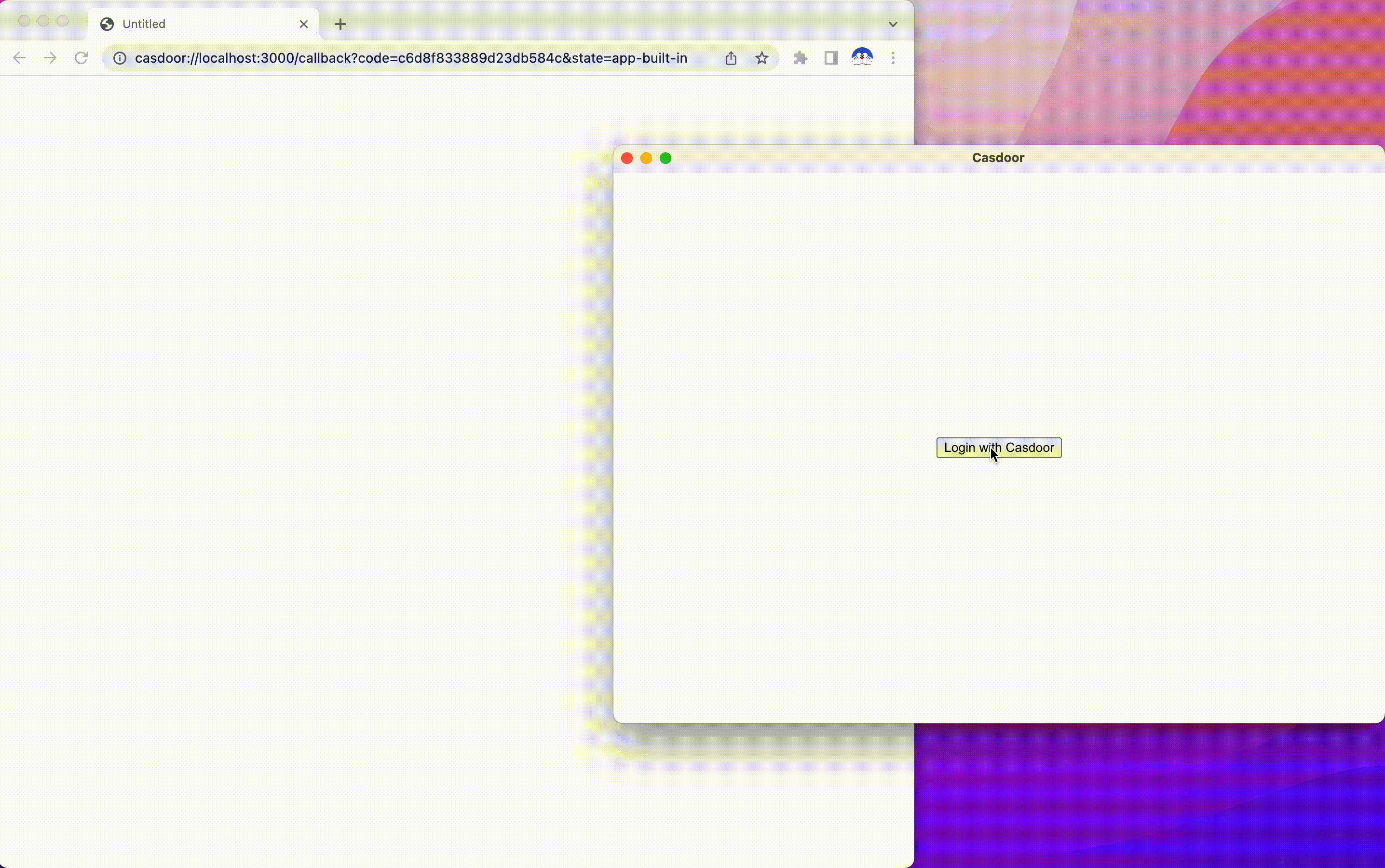
Task: Open the Chrome three-dot menu
Action: coord(893,57)
